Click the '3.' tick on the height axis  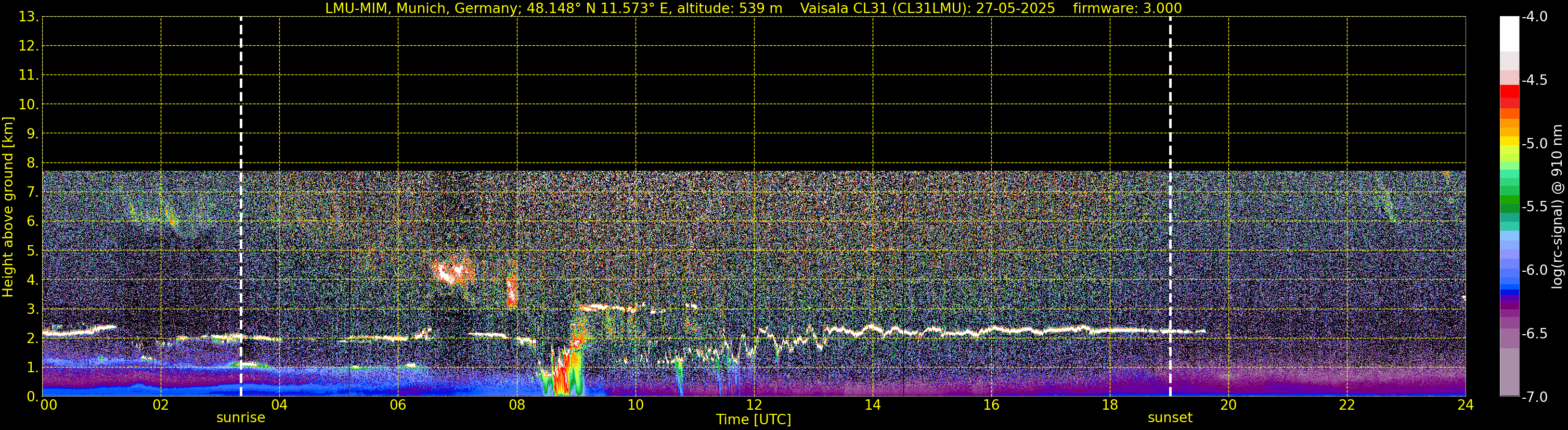32,309
